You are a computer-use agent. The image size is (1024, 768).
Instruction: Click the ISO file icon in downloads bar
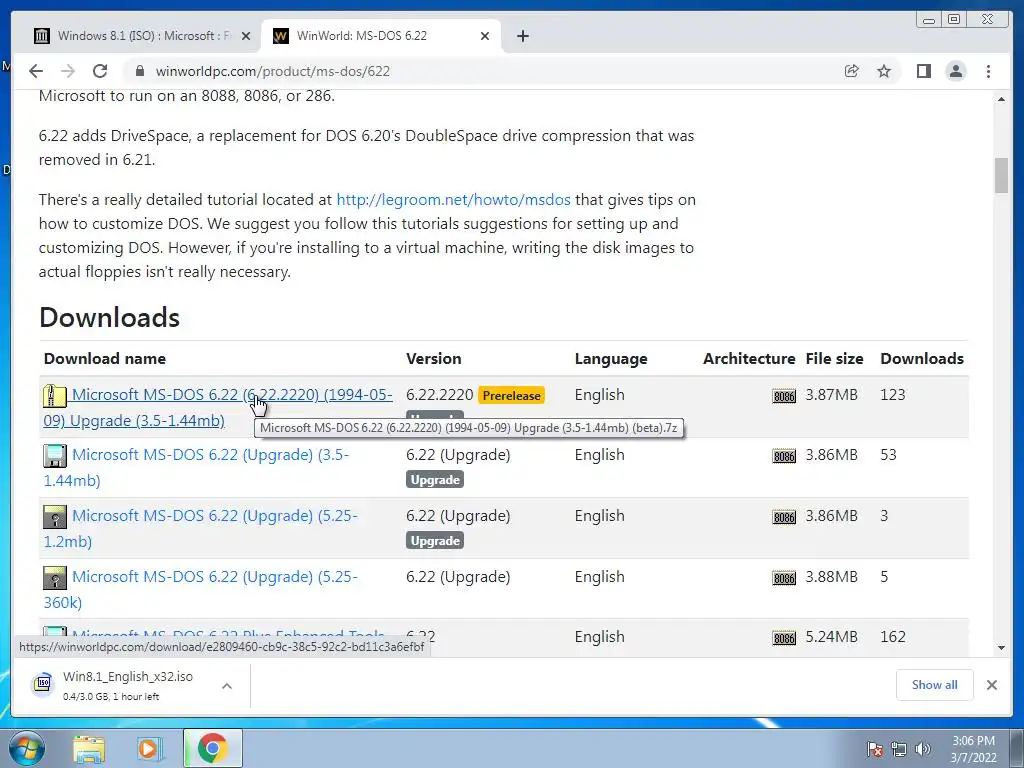(x=43, y=684)
